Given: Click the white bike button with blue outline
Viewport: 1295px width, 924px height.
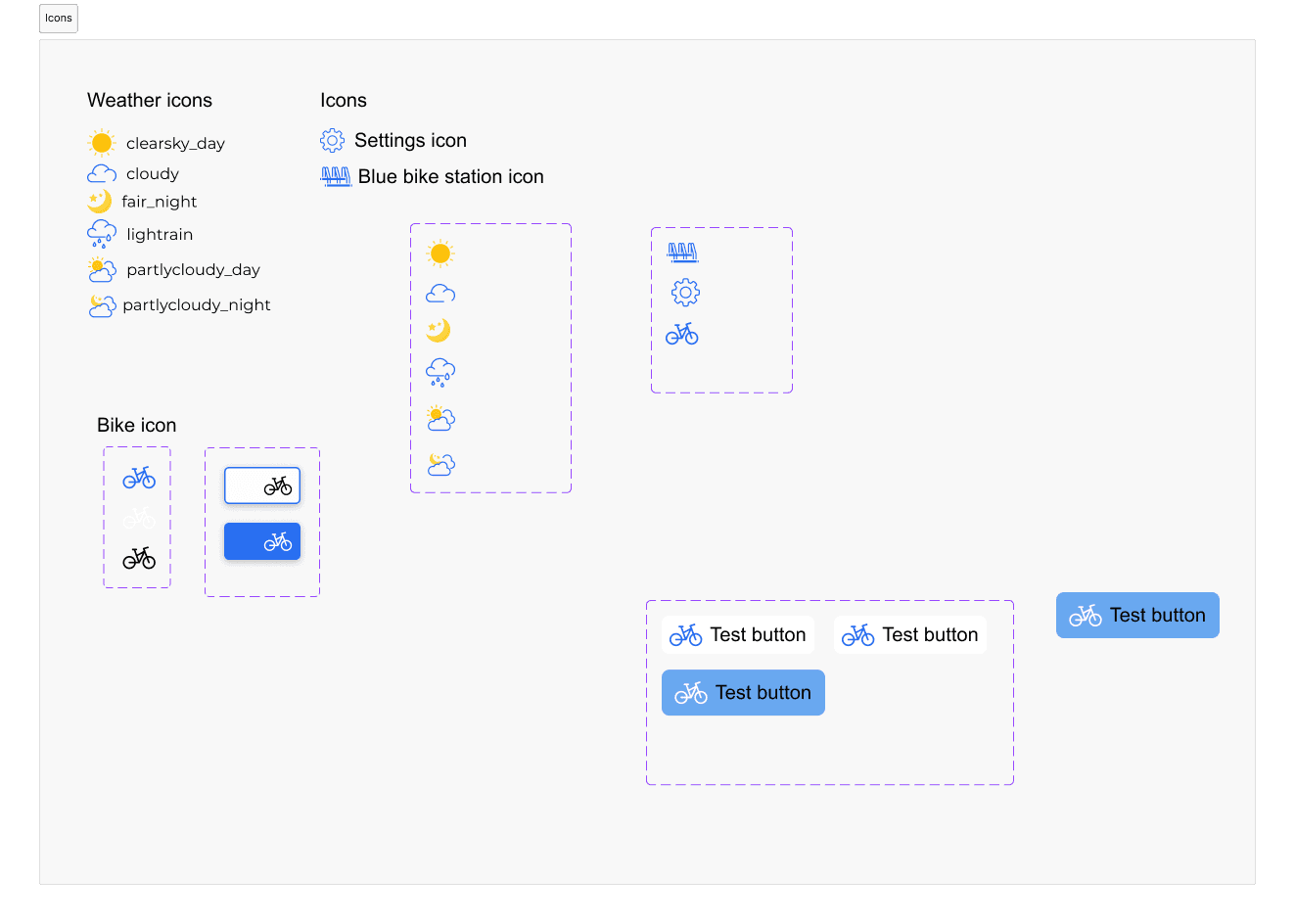Looking at the screenshot, I should click(262, 485).
